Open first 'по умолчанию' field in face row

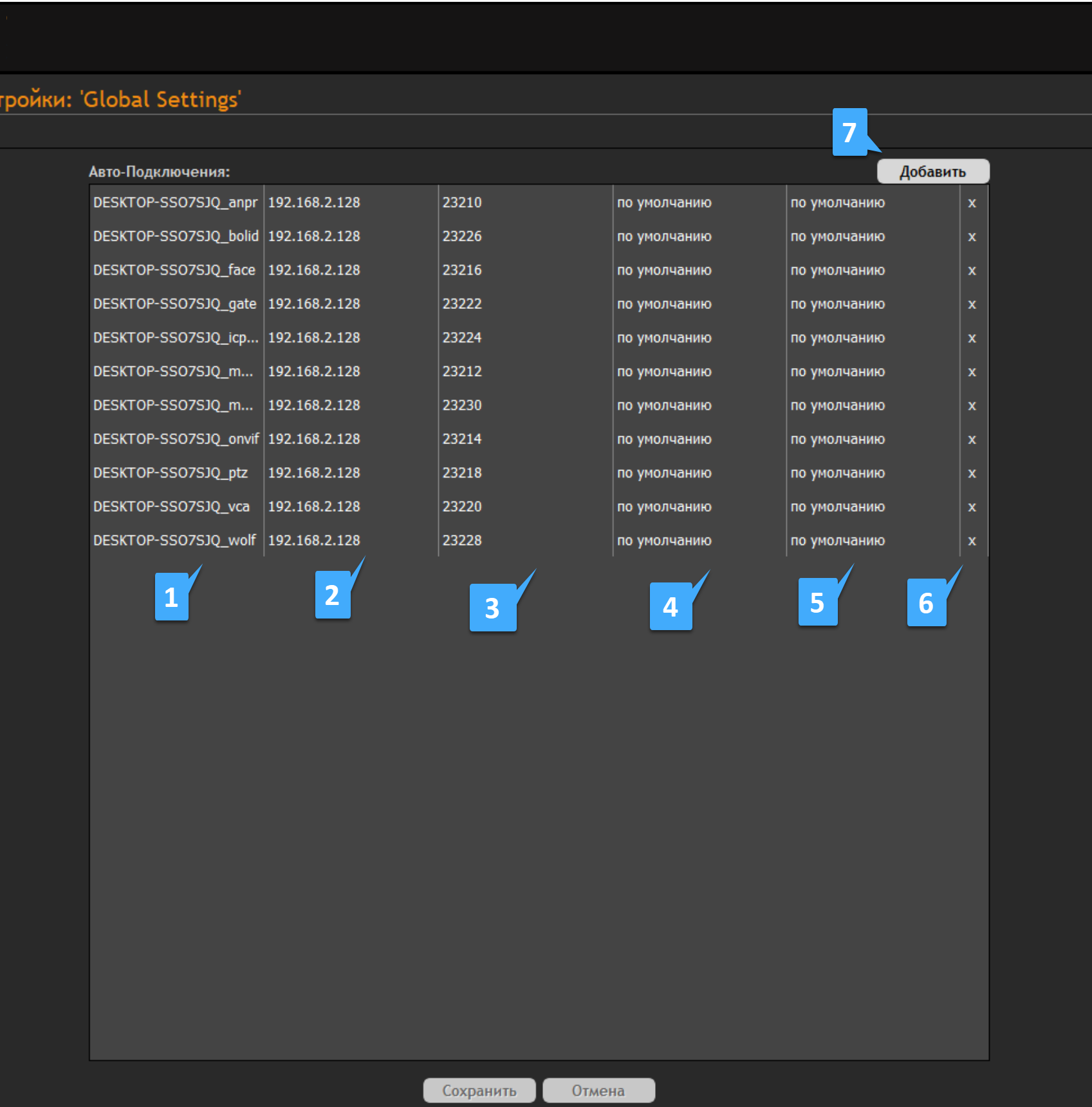tap(664, 270)
